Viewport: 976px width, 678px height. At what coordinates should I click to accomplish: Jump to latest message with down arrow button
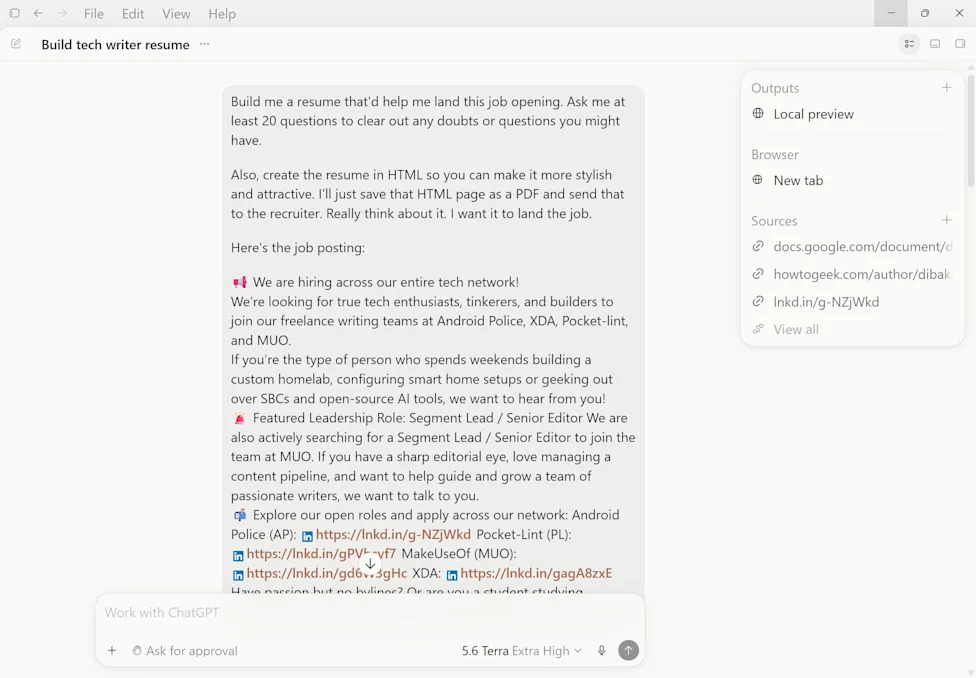(370, 564)
